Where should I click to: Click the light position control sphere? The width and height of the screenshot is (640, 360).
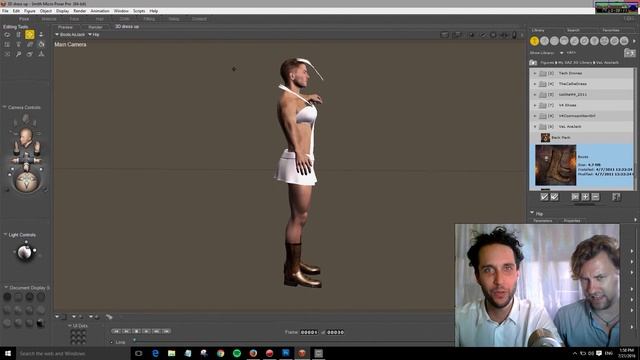[x=25, y=253]
